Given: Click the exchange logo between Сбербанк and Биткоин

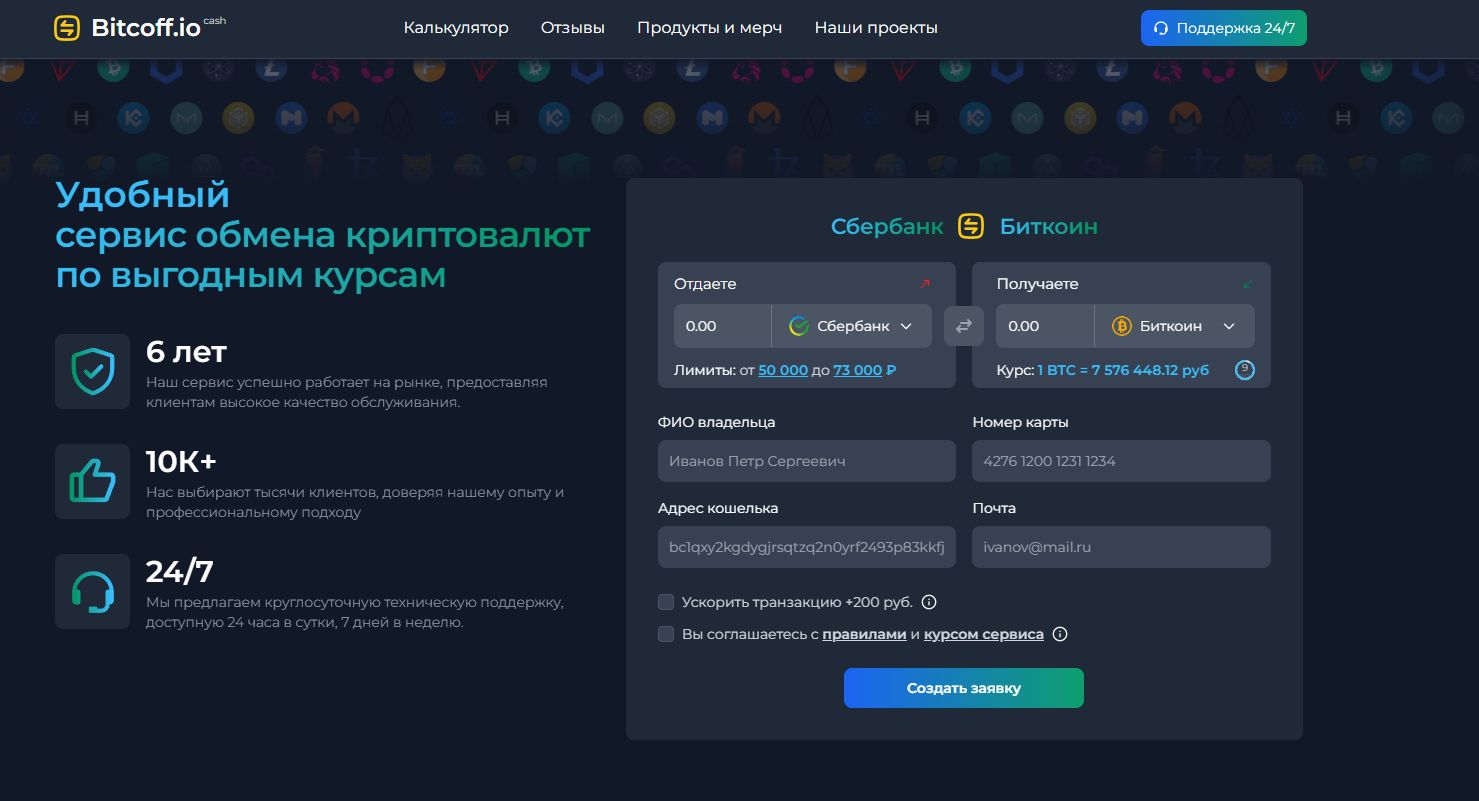Looking at the screenshot, I should [x=971, y=226].
